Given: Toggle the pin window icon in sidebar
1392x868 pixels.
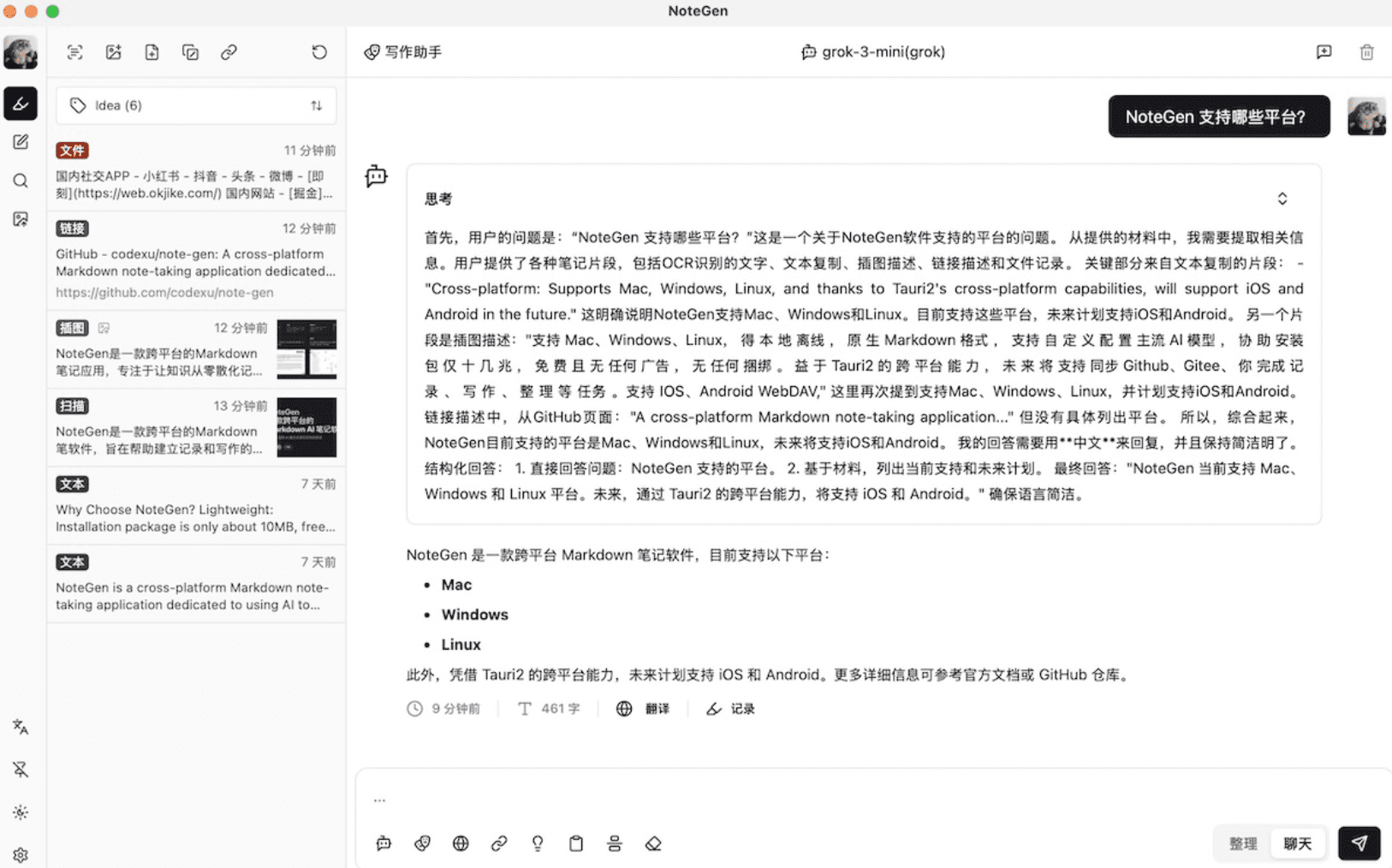Looking at the screenshot, I should pyautogui.click(x=21, y=769).
